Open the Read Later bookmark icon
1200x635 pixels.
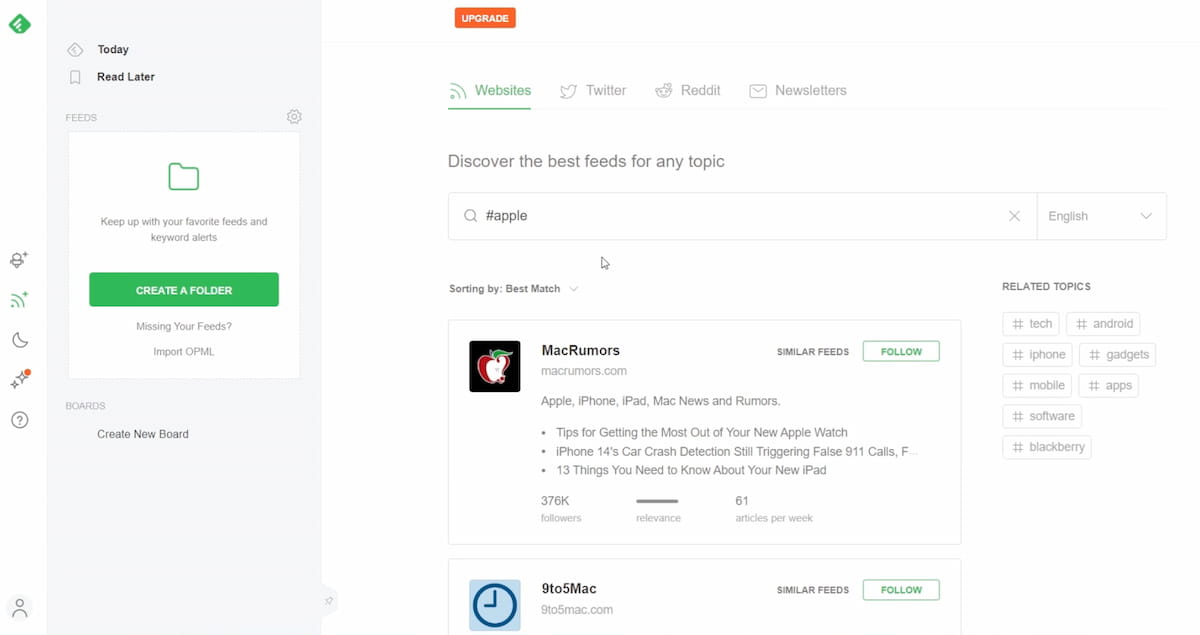74,76
